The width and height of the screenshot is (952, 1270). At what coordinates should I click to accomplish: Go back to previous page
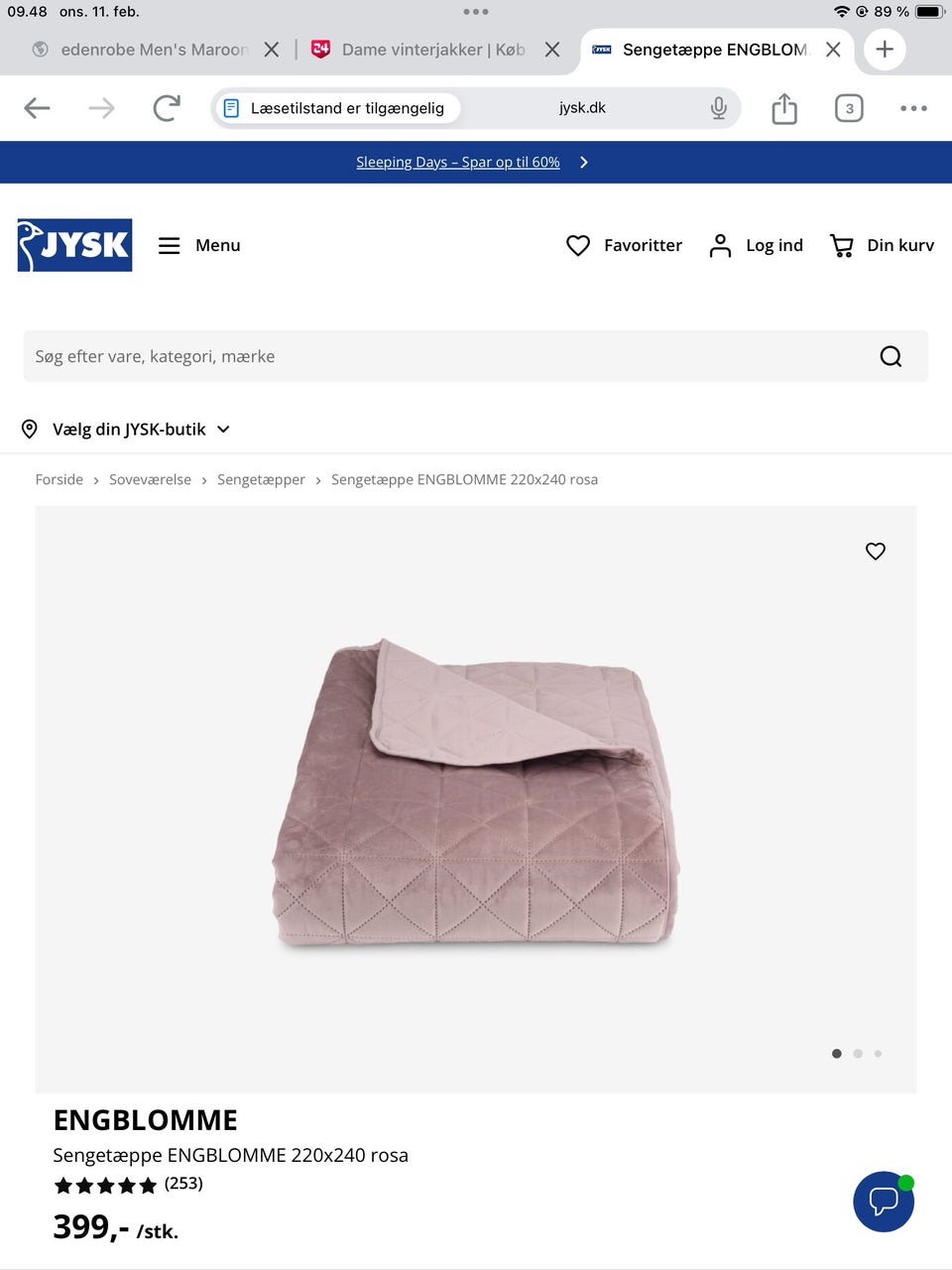click(x=37, y=108)
